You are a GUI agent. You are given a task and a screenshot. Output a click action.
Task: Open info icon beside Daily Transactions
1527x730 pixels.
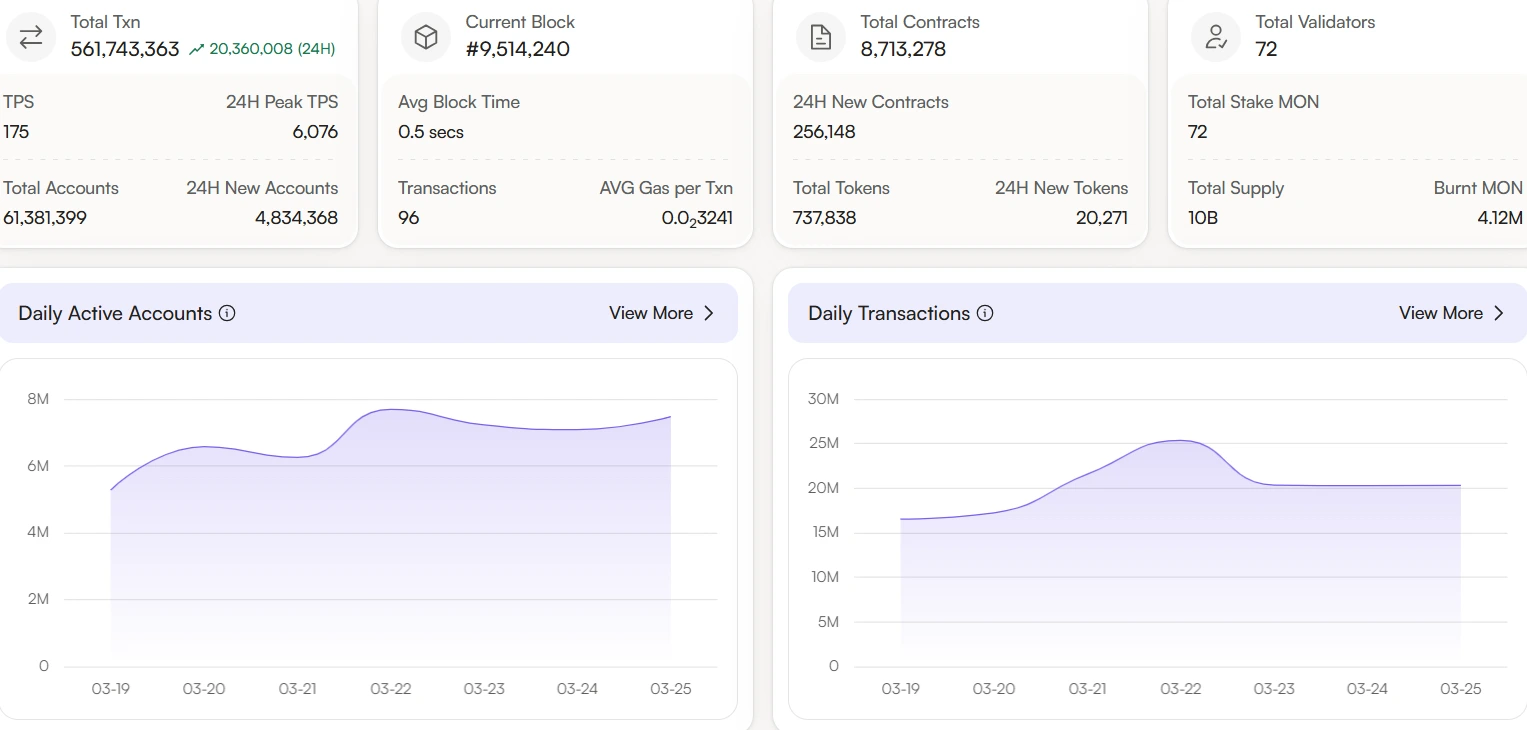click(985, 313)
